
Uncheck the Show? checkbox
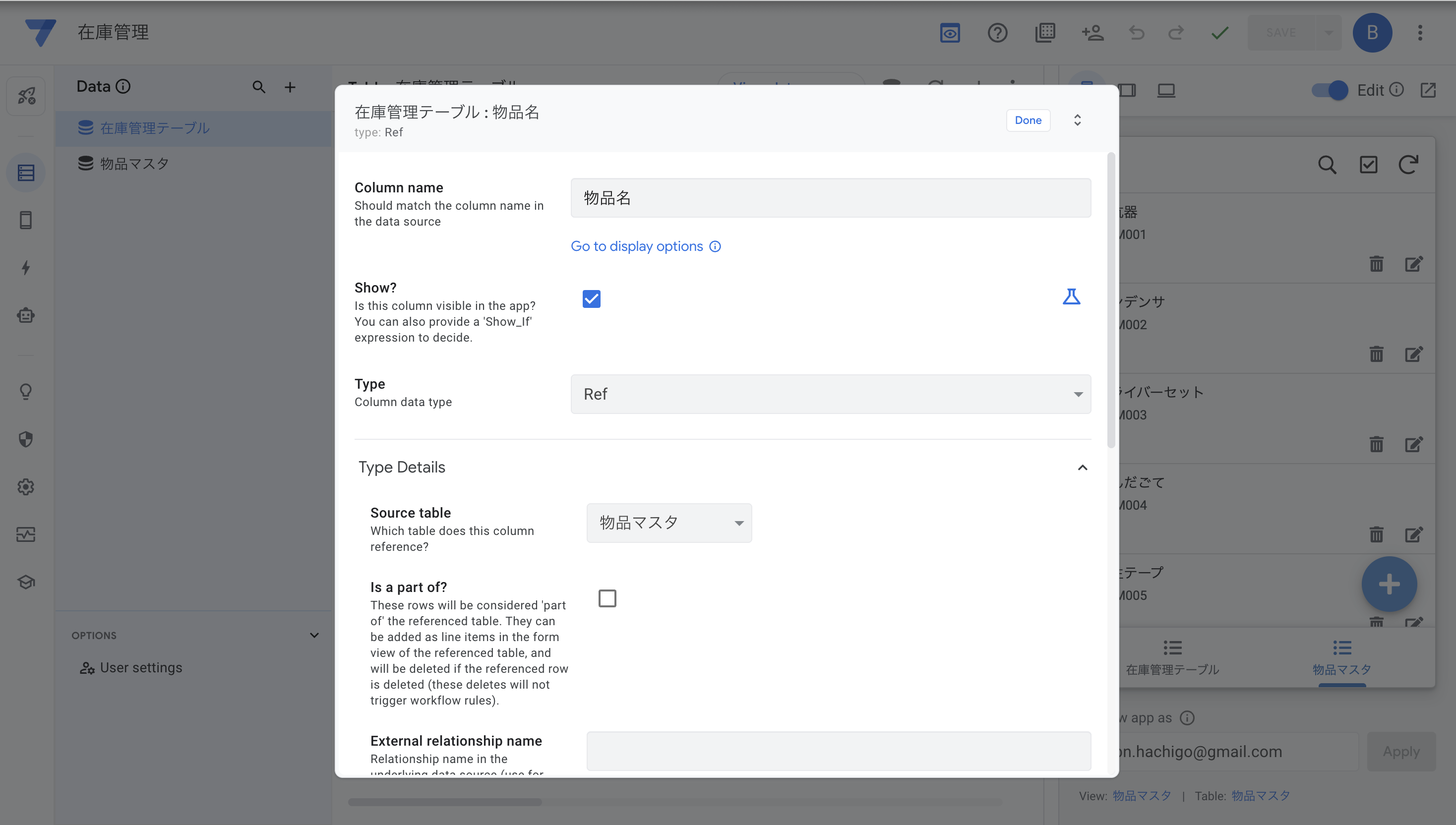[591, 298]
